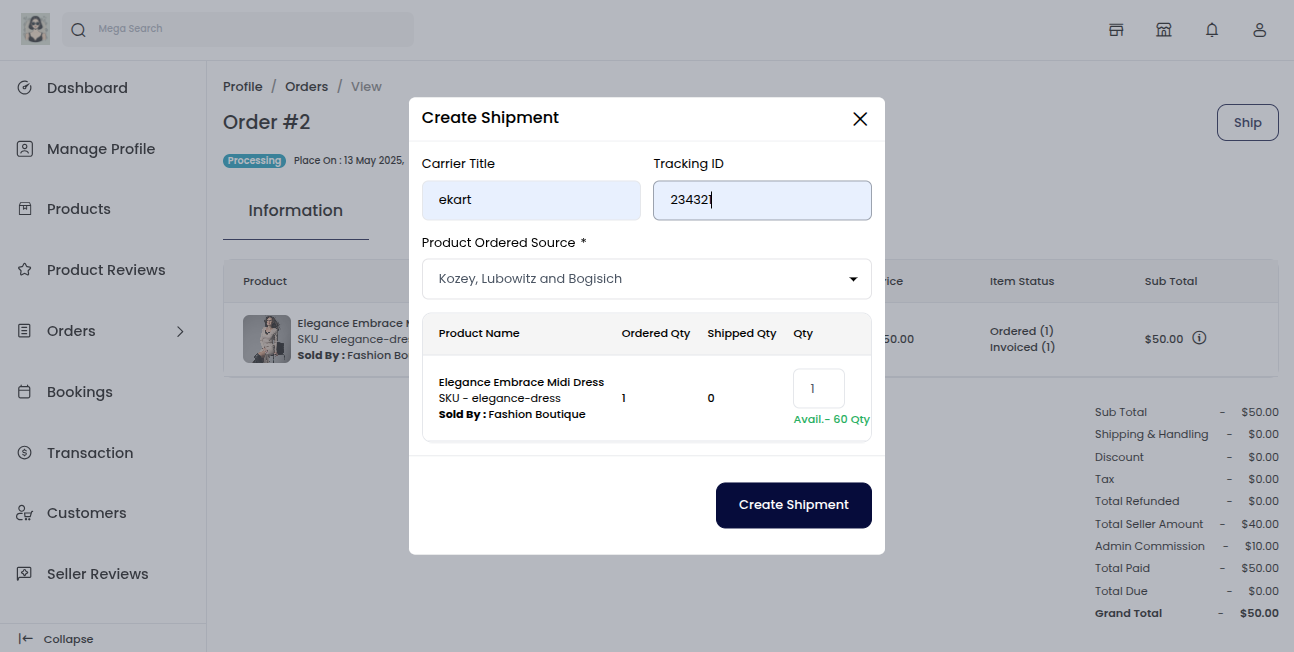Switch to the Information tab
The height and width of the screenshot is (652, 1294).
click(x=295, y=210)
